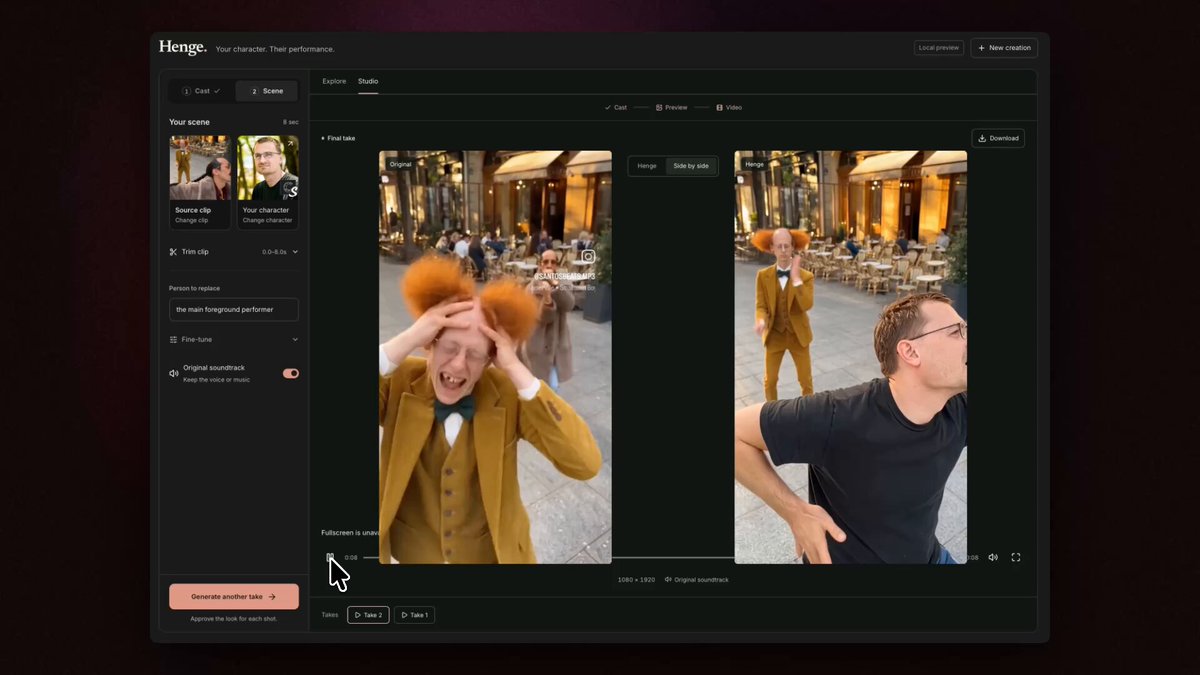Click the Henge logo

(183, 47)
